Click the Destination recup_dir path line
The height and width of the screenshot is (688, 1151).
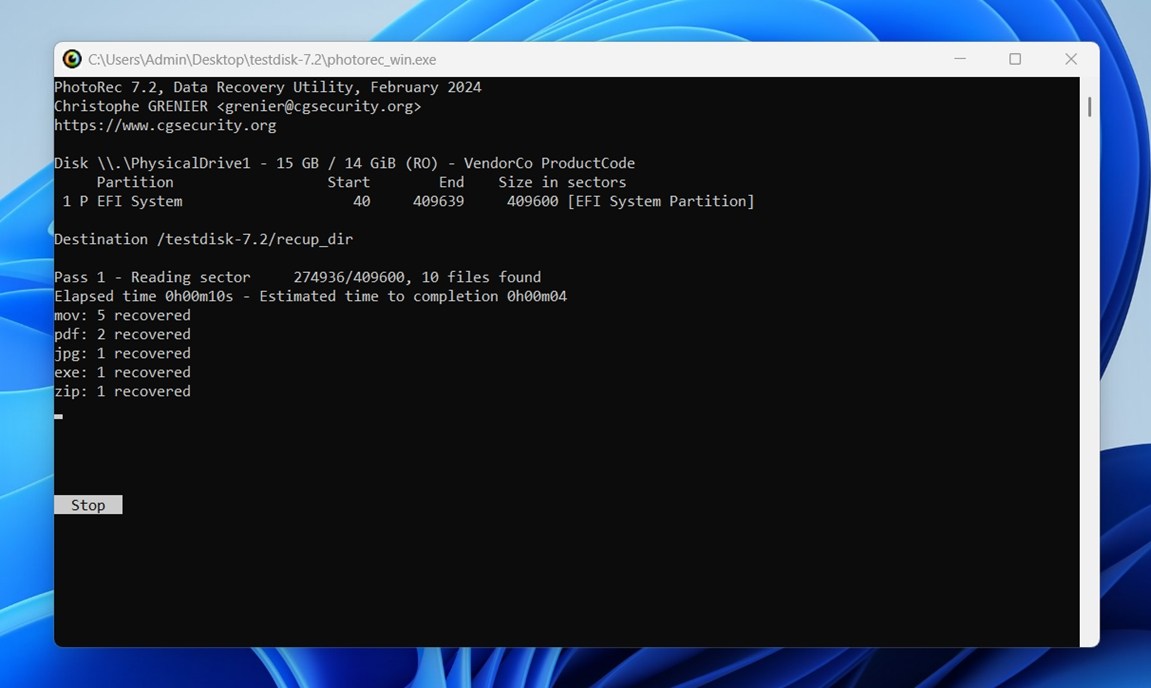coord(203,240)
